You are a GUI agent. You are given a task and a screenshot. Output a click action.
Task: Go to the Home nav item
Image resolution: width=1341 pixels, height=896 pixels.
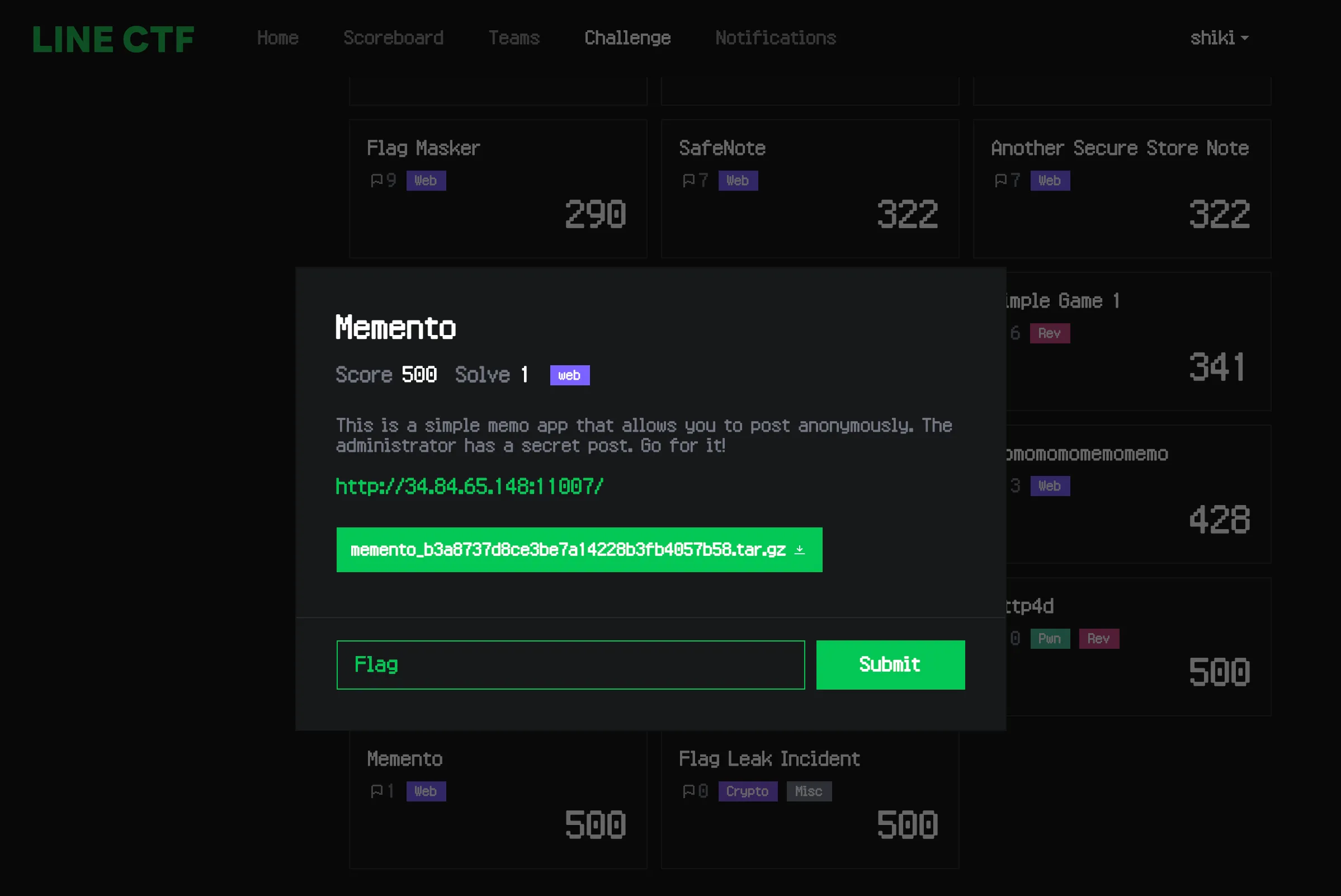tap(278, 37)
